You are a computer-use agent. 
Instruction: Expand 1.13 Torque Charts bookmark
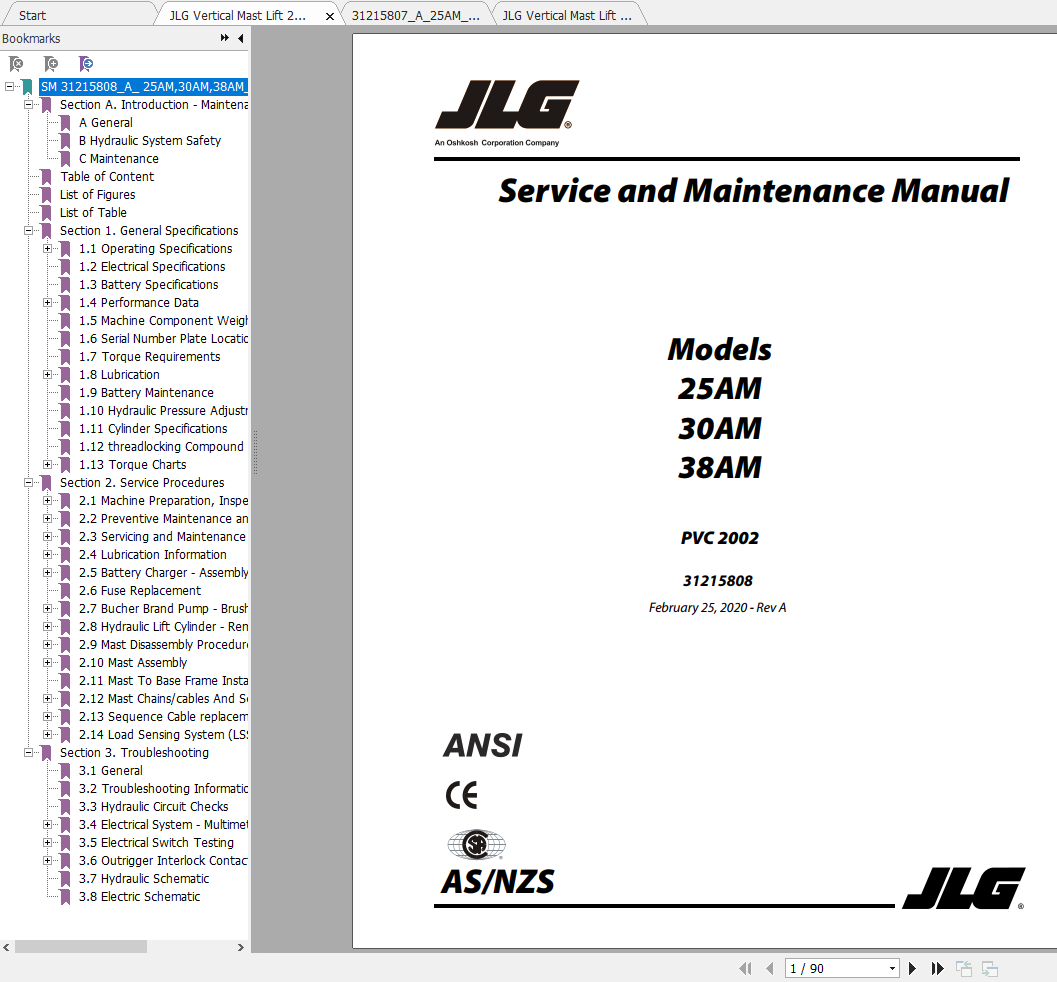pos(47,464)
